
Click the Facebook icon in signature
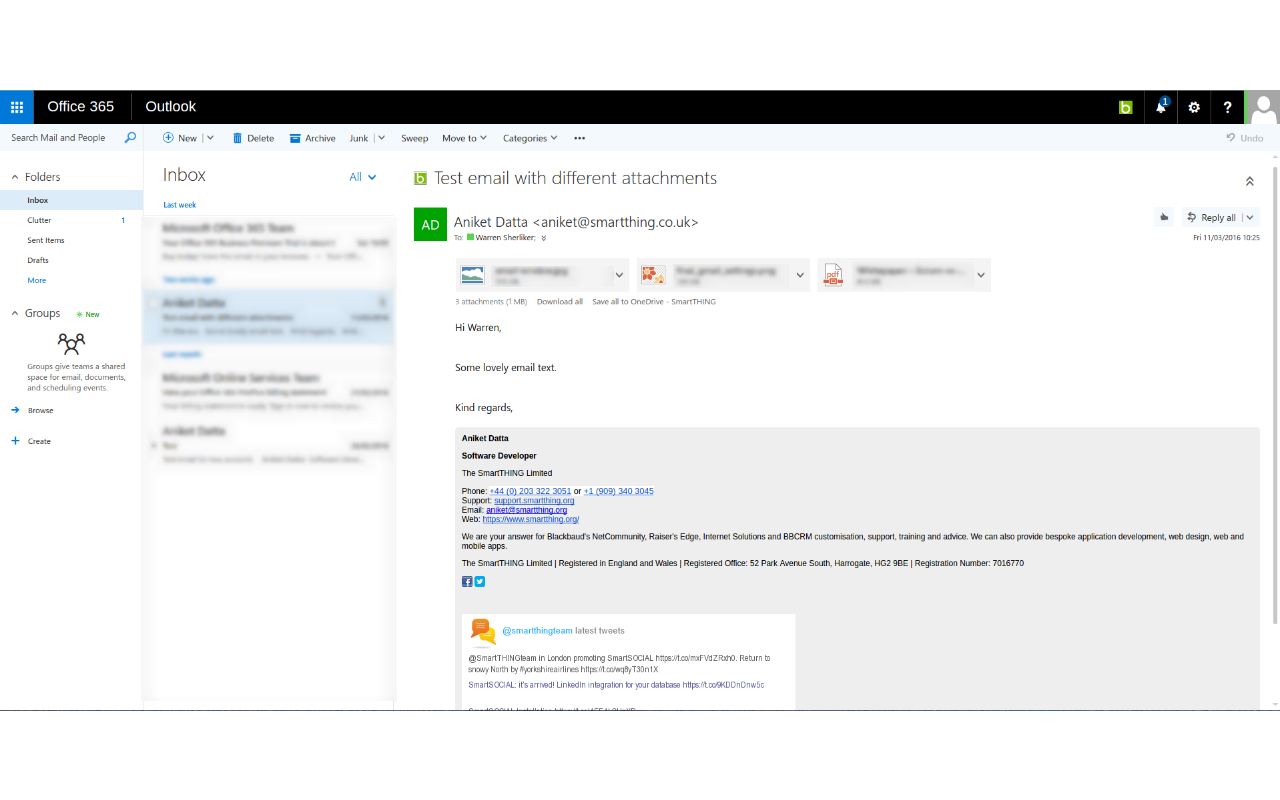(x=467, y=581)
